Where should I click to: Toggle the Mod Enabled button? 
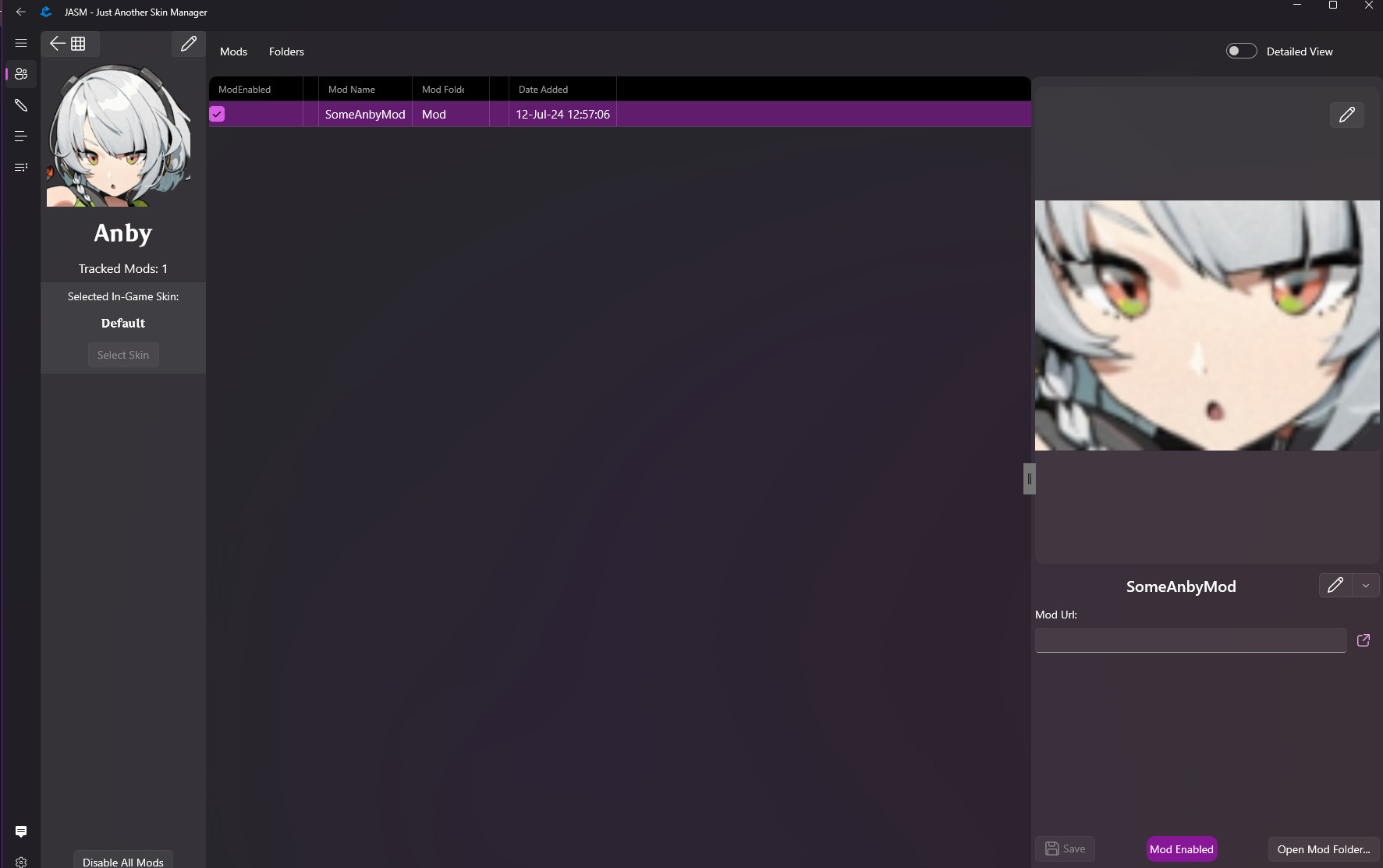click(x=1181, y=849)
